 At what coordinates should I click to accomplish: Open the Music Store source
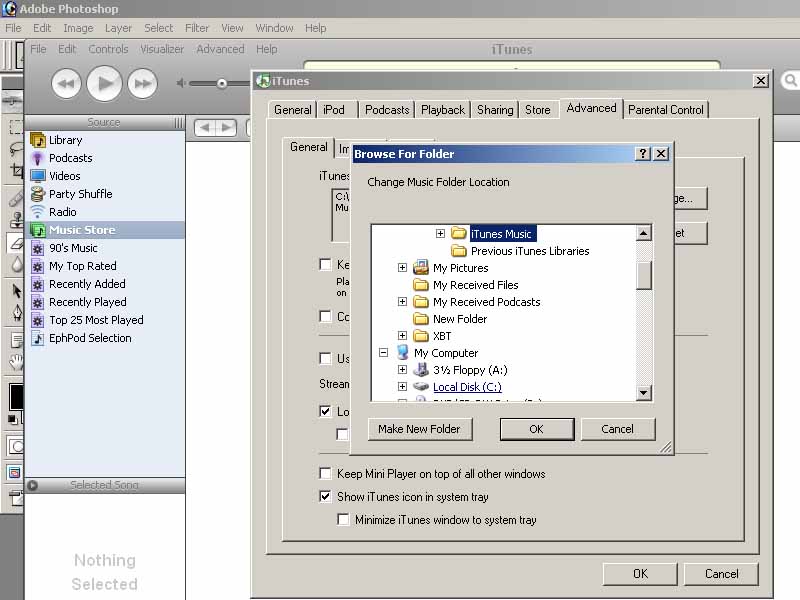pyautogui.click(x=105, y=230)
